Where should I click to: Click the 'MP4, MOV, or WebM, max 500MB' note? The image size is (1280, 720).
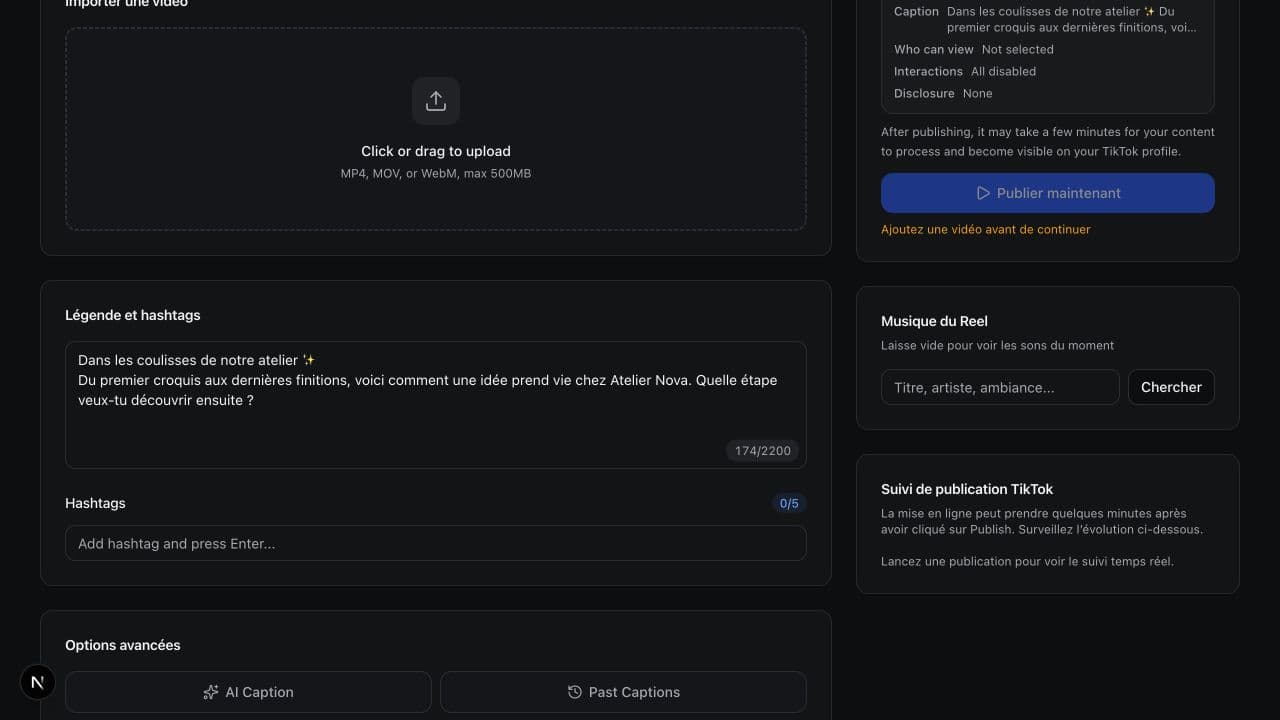436,173
